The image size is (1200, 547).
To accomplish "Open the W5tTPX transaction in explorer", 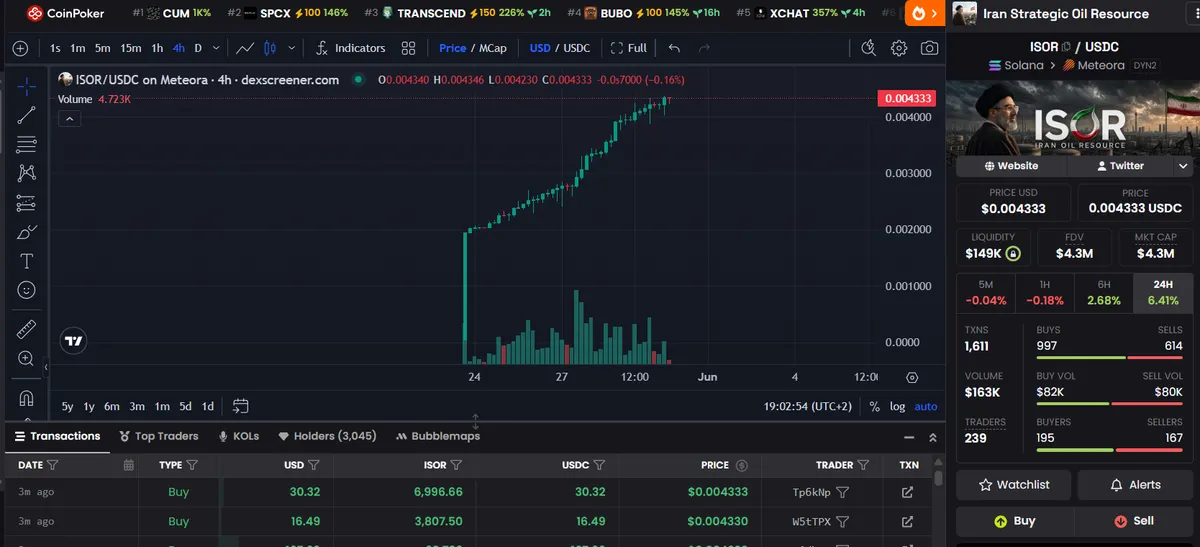I will (907, 521).
